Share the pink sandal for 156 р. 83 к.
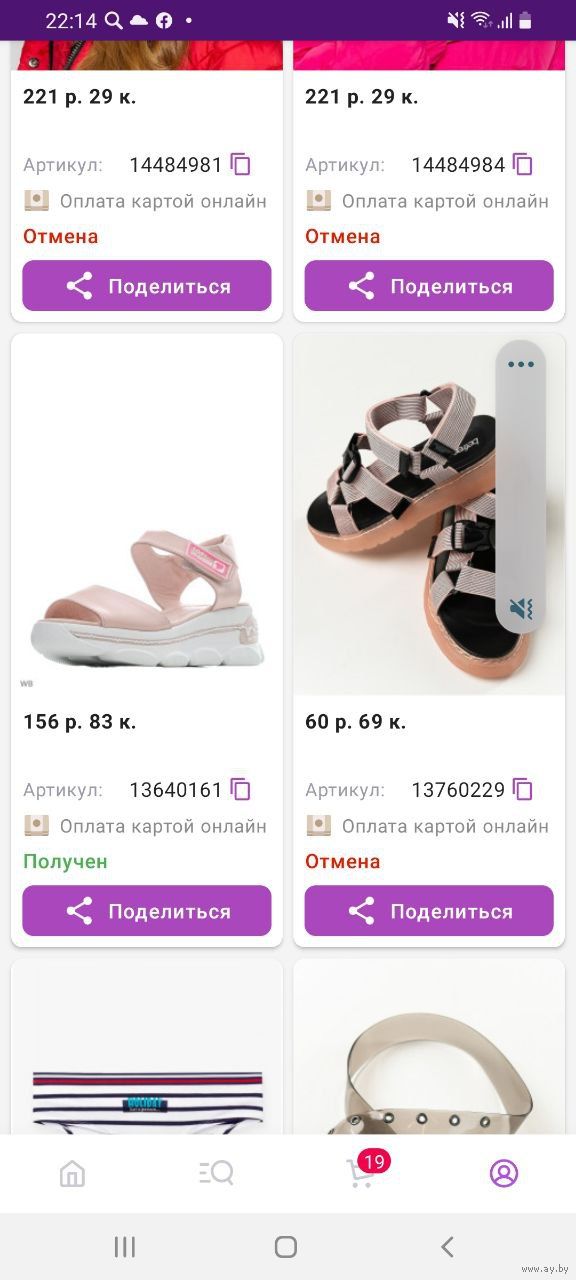This screenshot has width=576, height=1280. point(147,911)
